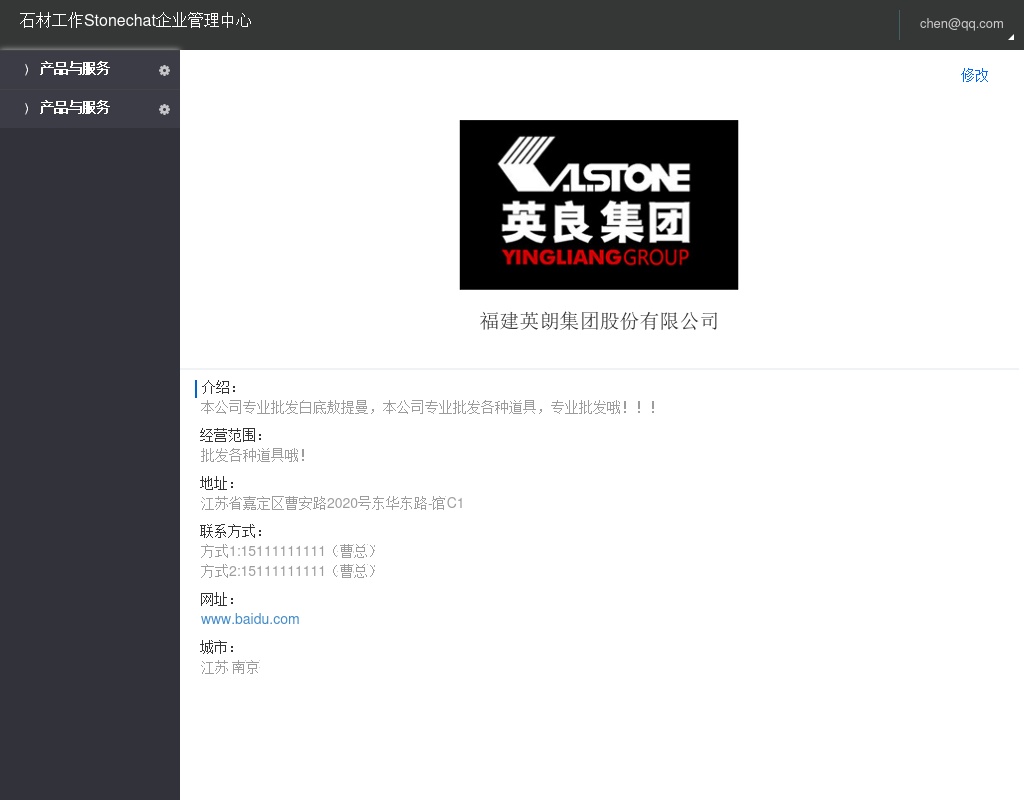Click the 方式1 contact phone number

(288, 551)
